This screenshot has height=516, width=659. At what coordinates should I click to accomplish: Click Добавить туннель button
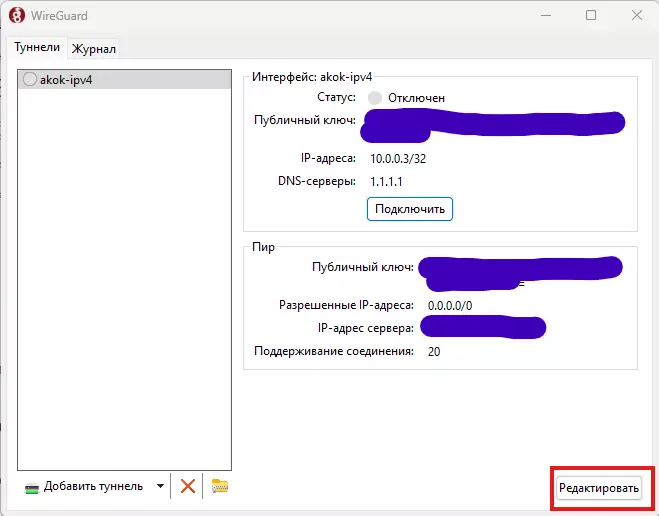tap(84, 487)
